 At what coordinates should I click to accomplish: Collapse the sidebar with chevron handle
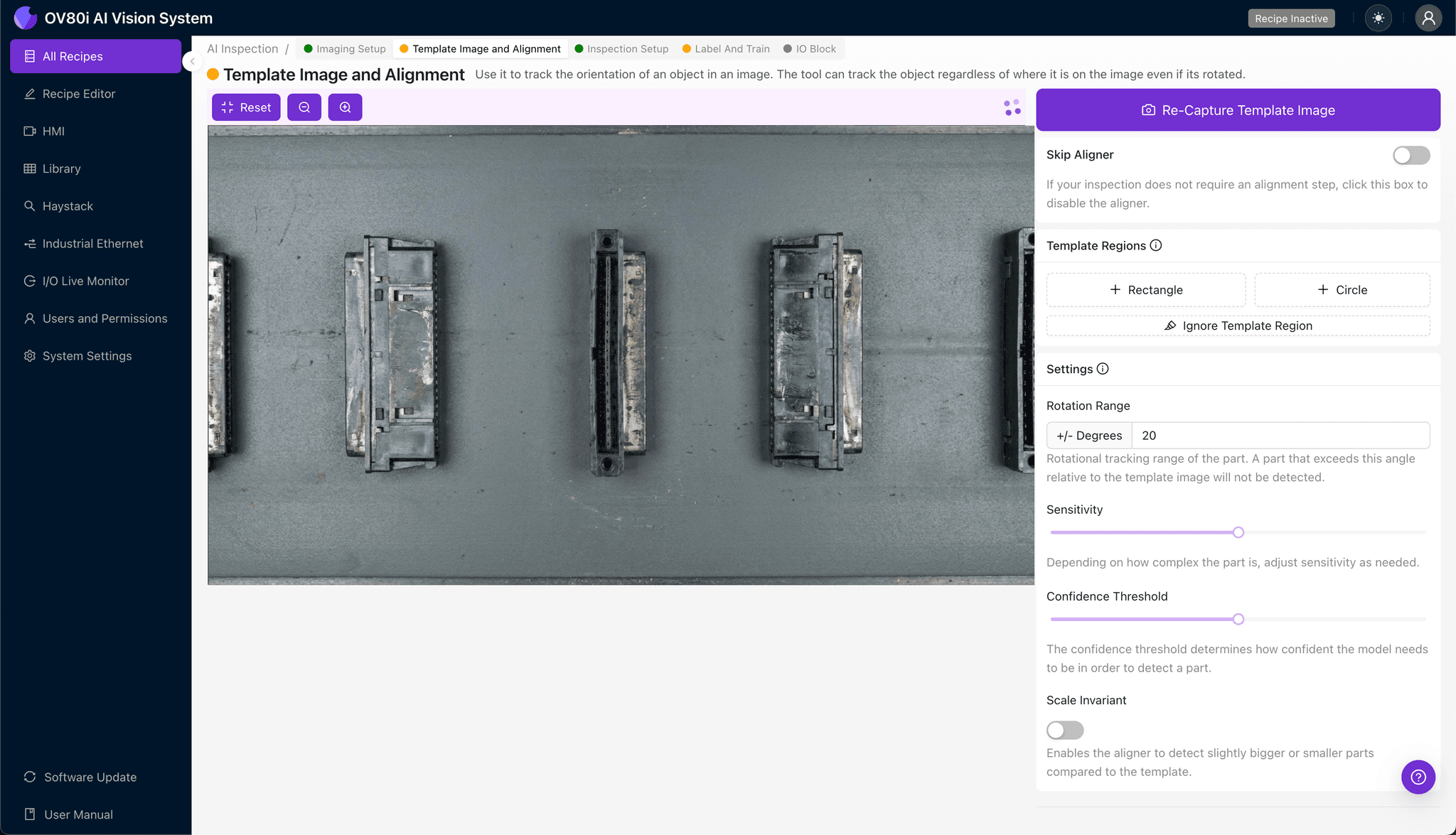(191, 61)
